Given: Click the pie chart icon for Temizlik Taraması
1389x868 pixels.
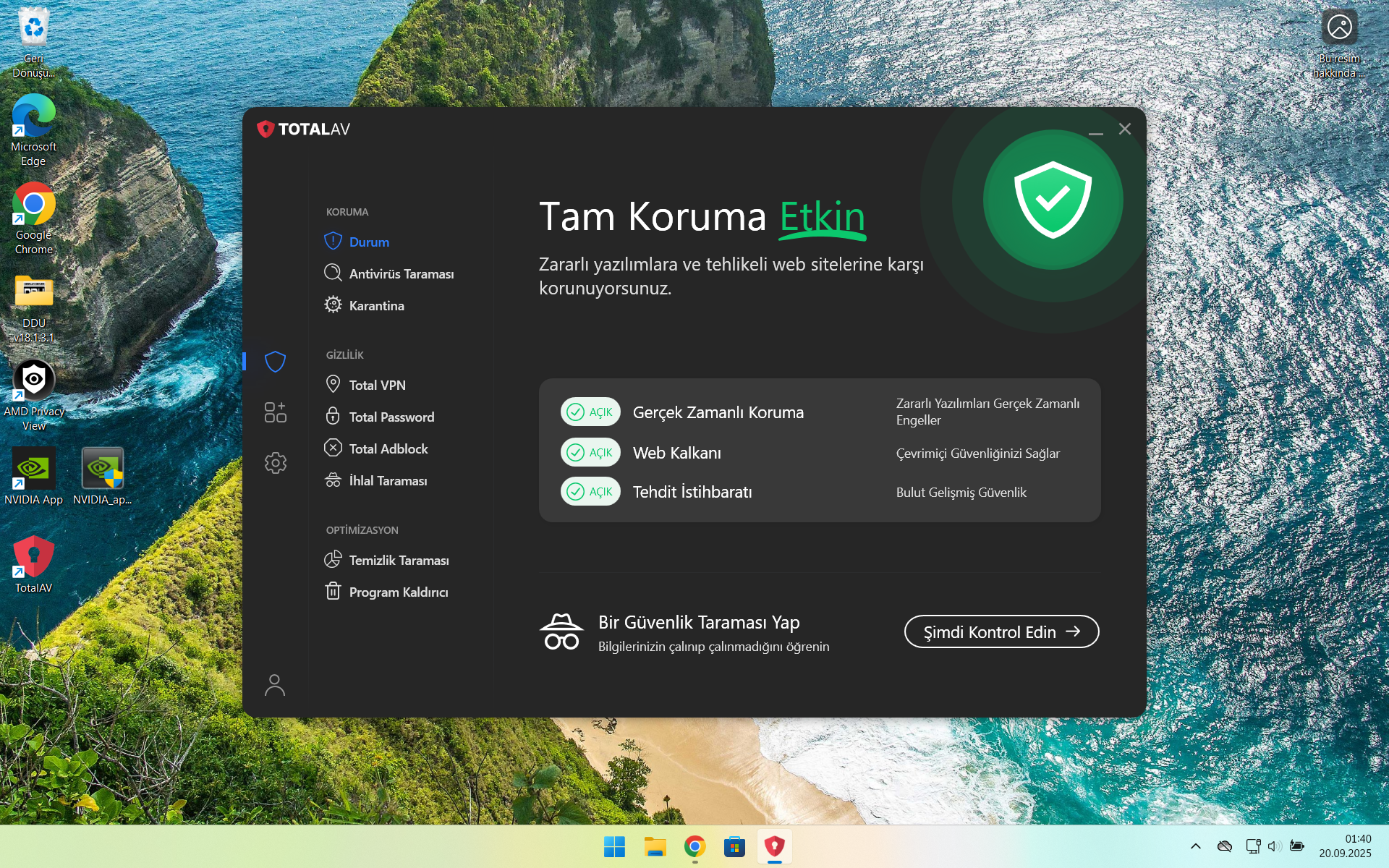Looking at the screenshot, I should pos(333,559).
